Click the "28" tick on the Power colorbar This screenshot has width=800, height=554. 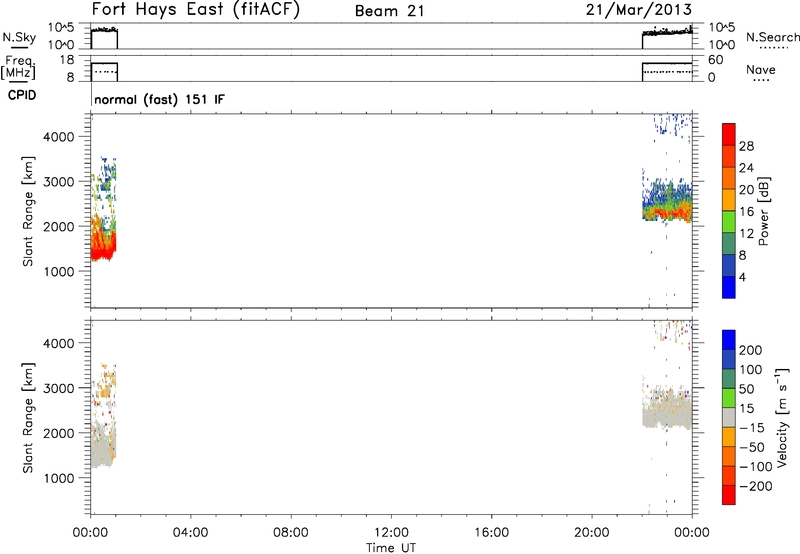[x=746, y=146]
